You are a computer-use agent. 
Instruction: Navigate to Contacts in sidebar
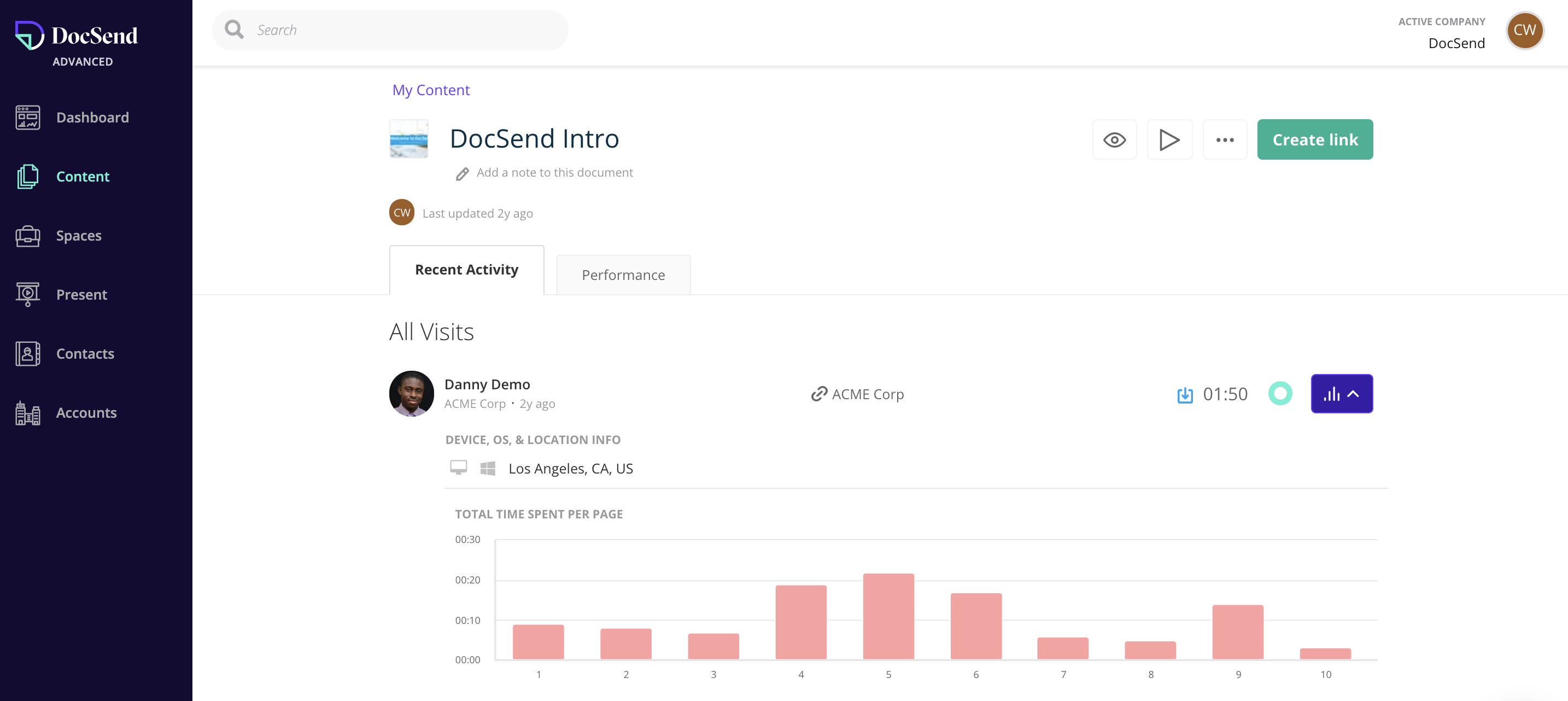tap(85, 354)
